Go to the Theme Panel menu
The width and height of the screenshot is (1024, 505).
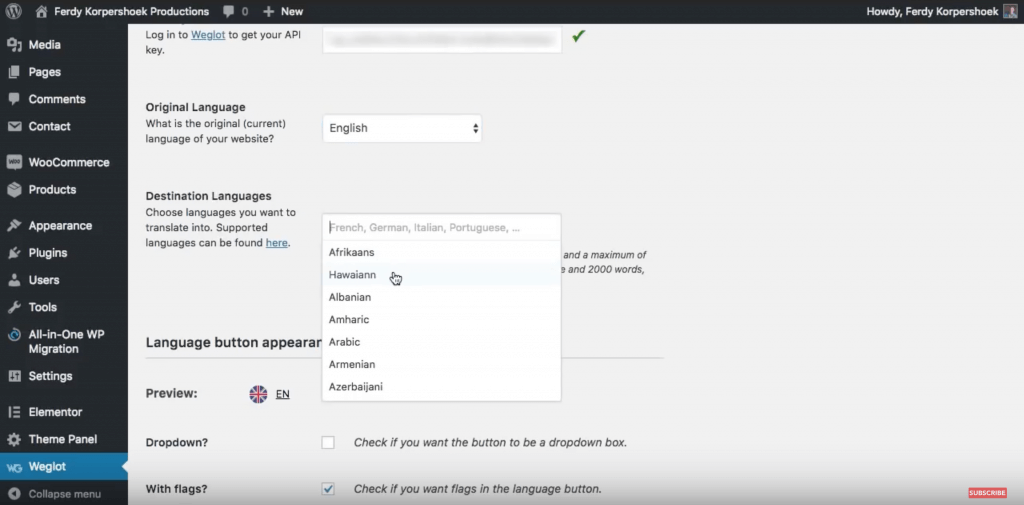(x=62, y=439)
